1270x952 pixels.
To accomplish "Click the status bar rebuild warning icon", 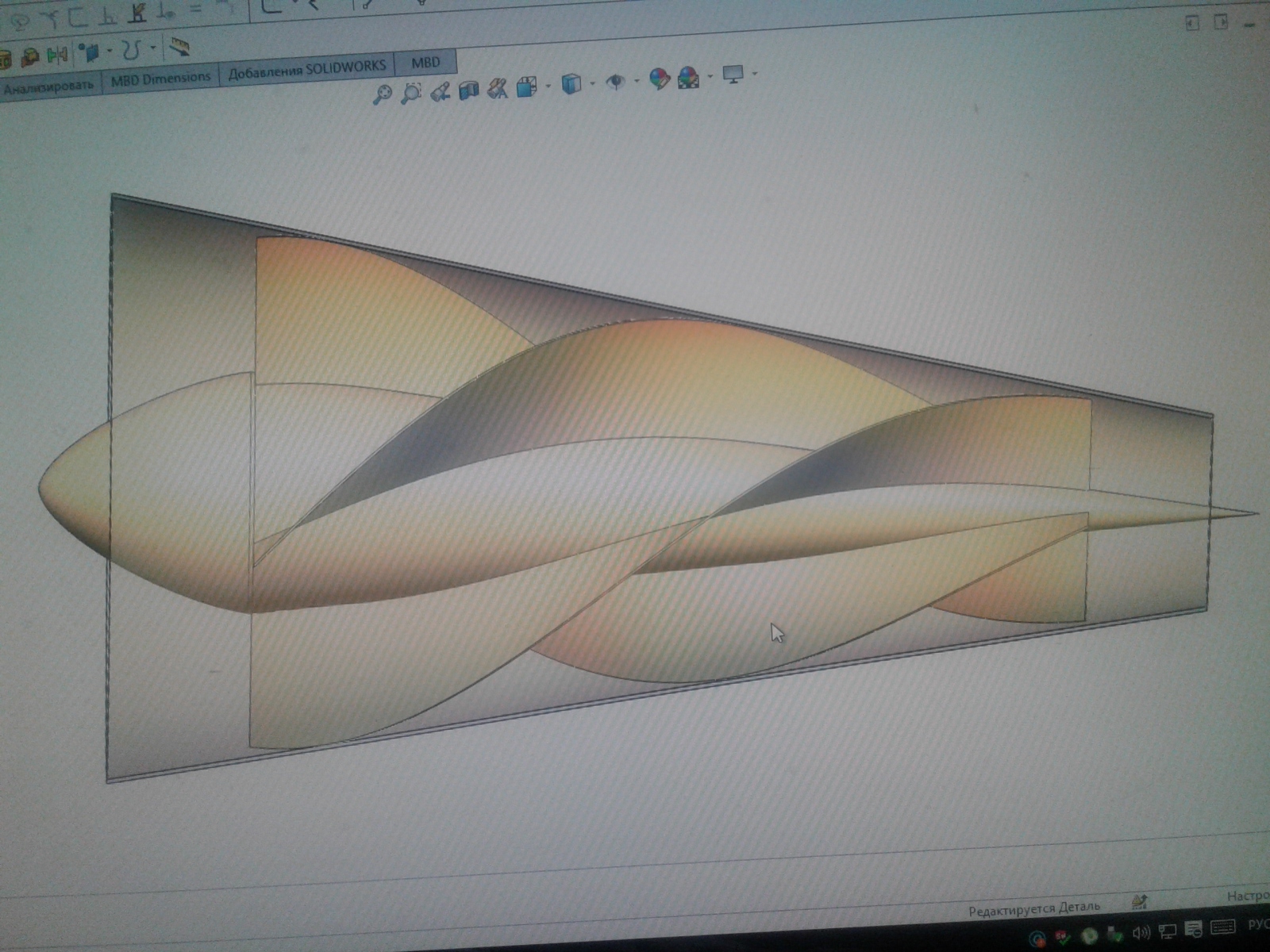I will 1140,901.
